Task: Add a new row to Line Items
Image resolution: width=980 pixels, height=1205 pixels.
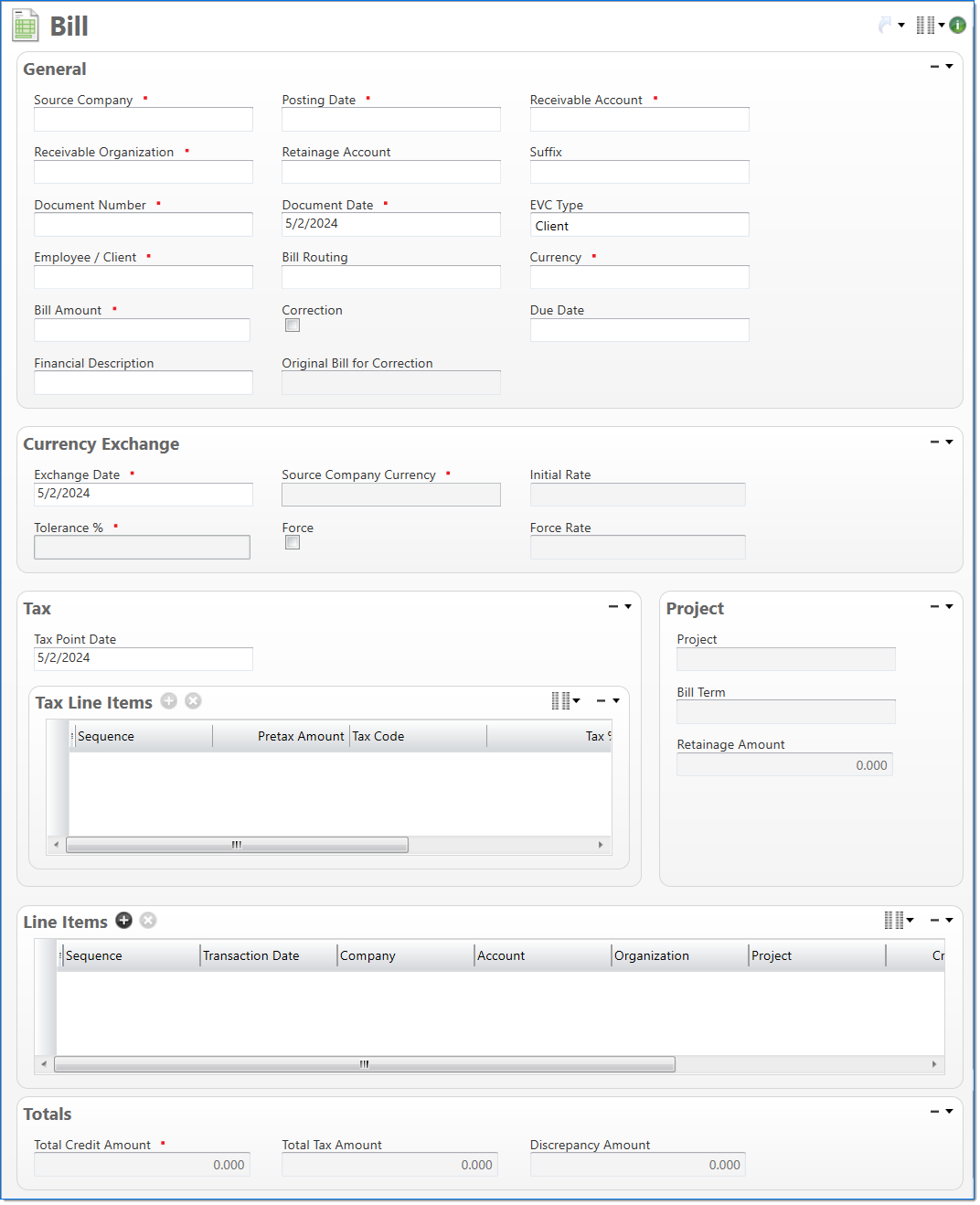Action: [124, 921]
